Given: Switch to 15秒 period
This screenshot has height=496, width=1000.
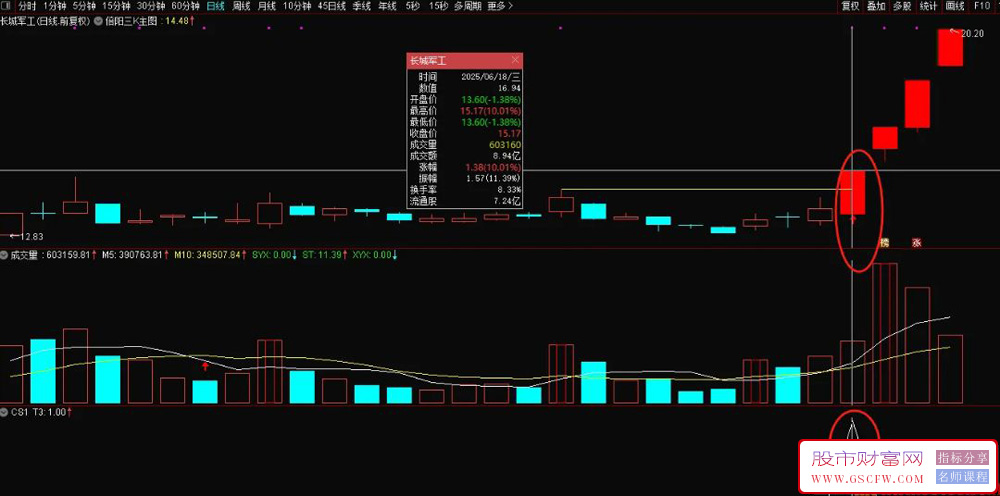Looking at the screenshot, I should pos(438,6).
